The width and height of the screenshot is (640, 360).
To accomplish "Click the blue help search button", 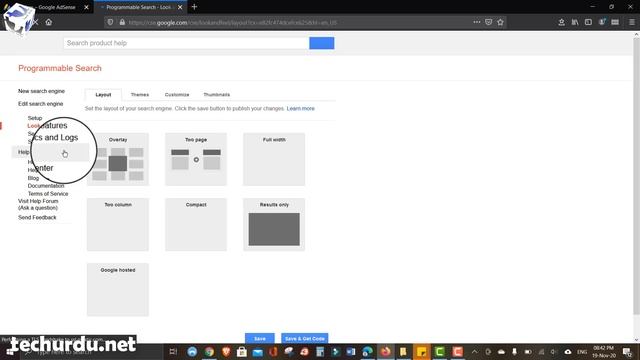I will pos(322,43).
